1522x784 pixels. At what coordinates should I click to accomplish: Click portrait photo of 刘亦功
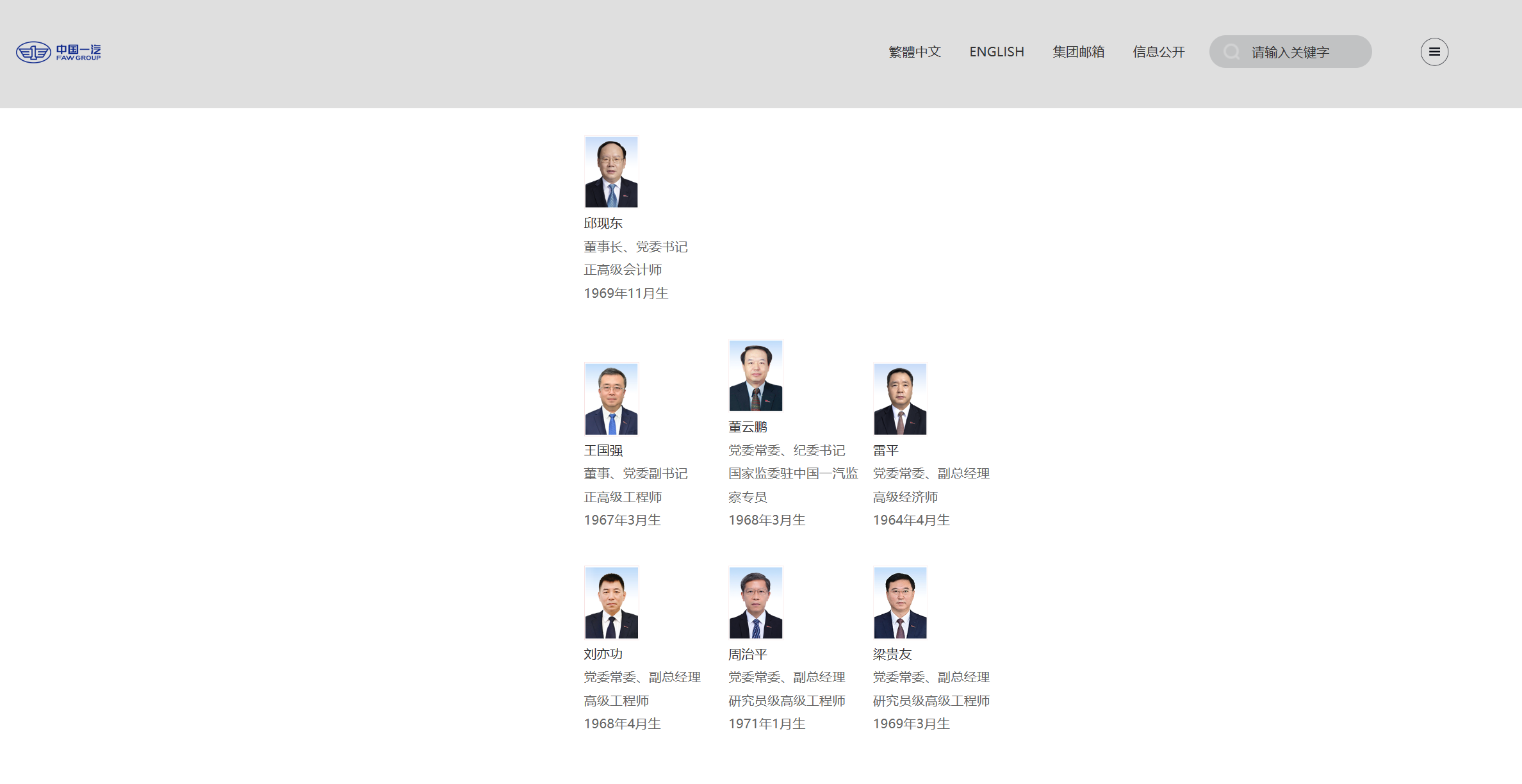coord(611,602)
